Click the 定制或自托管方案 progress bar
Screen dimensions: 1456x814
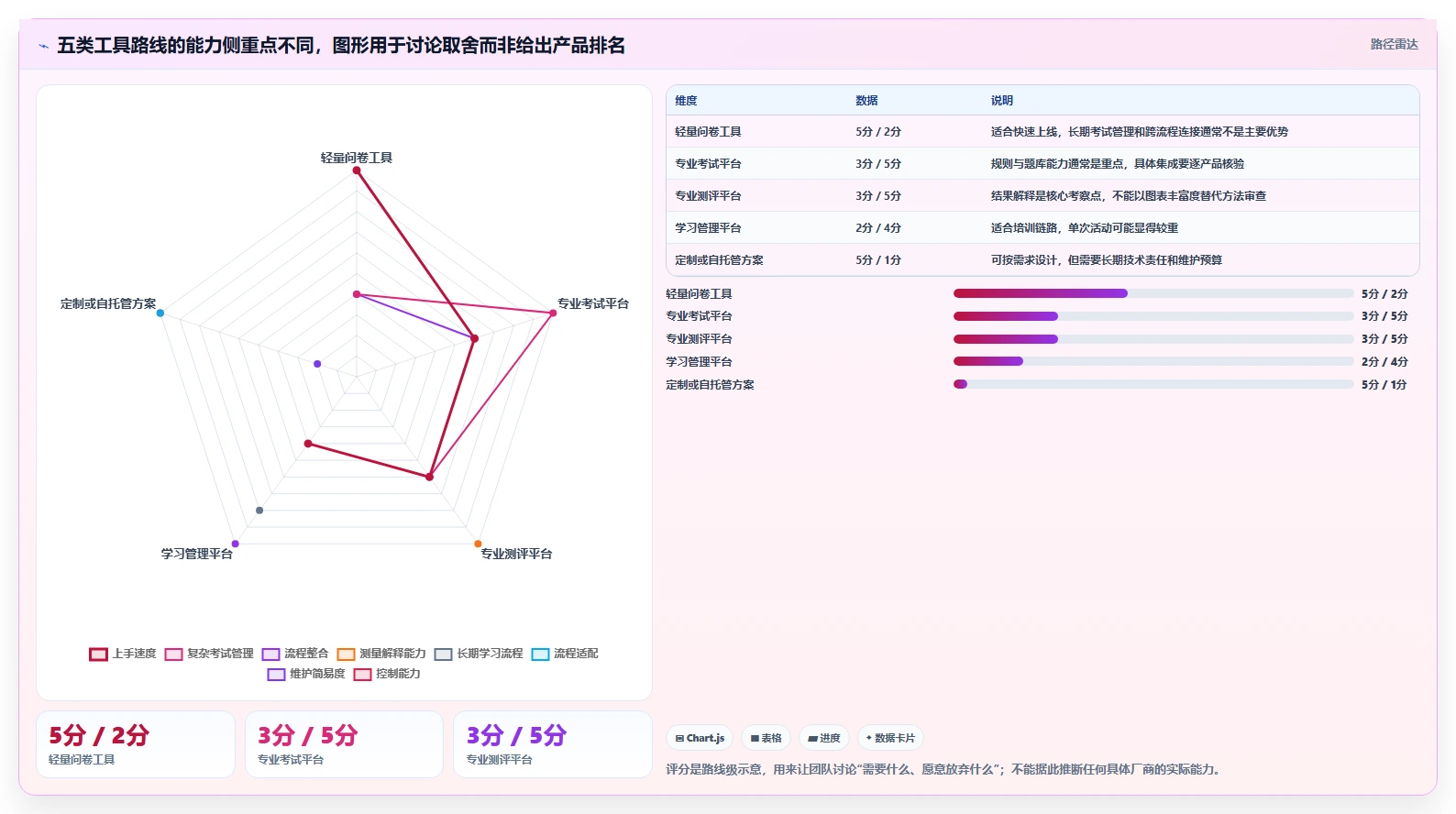click(x=1153, y=384)
